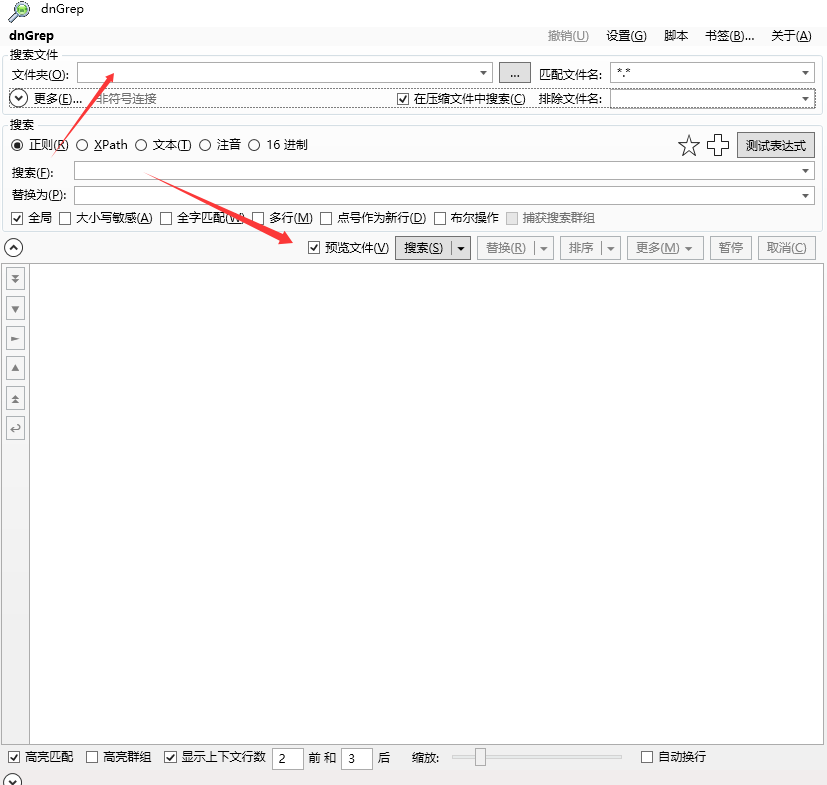Enable 大小写敏感(A) checkbox
Screen dimensions: 827x785
coord(65,218)
